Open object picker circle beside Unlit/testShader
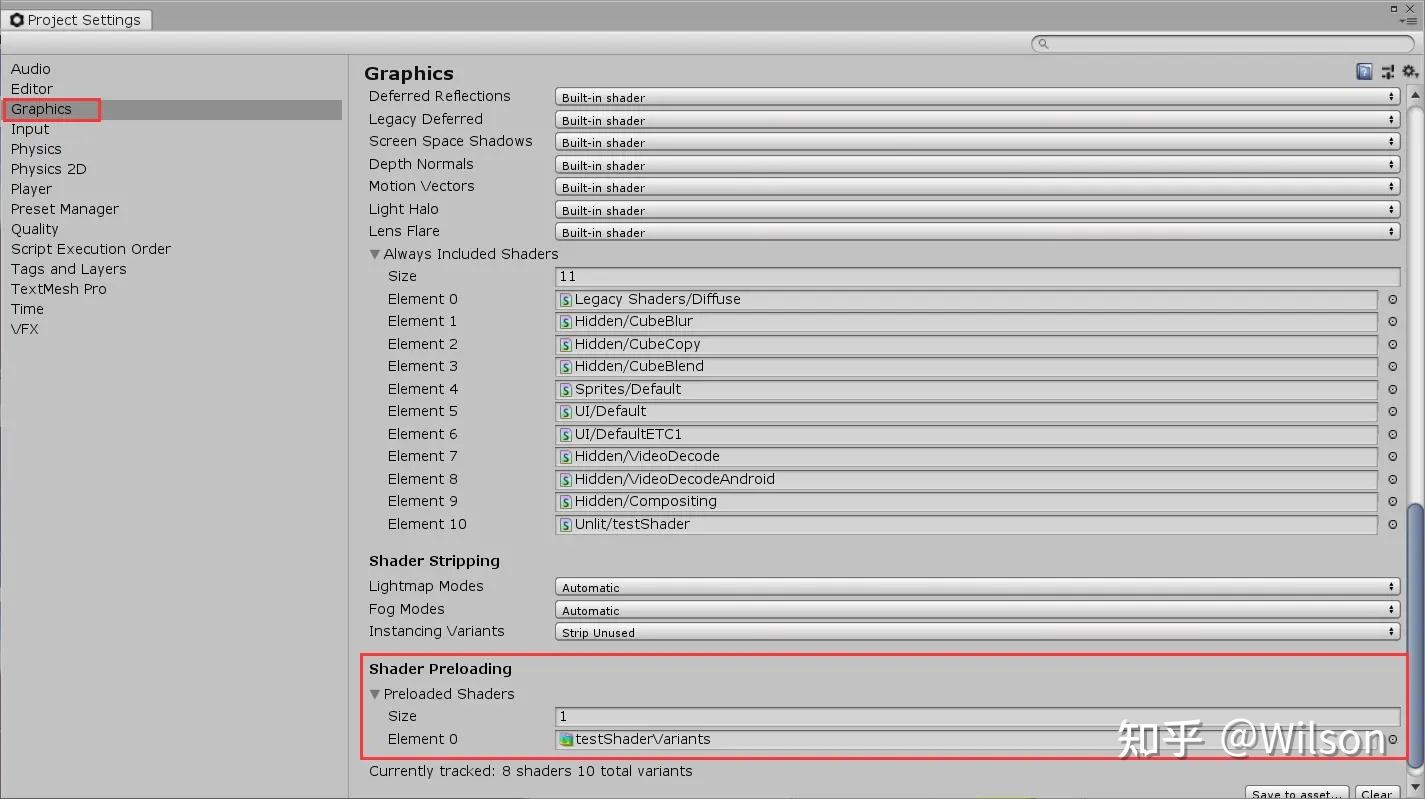Image resolution: width=1425 pixels, height=799 pixels. (x=1392, y=524)
